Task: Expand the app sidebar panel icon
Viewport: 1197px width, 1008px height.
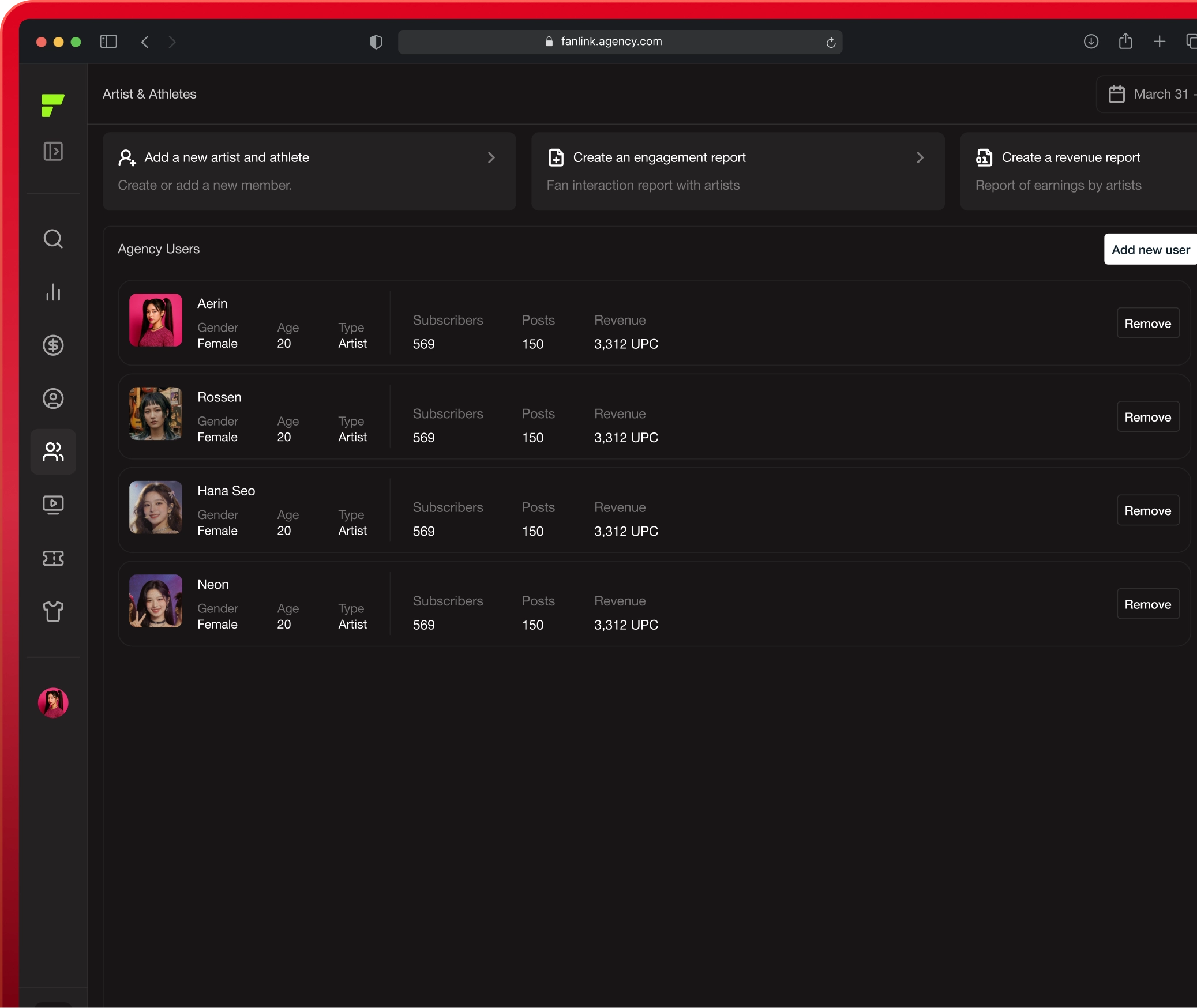Action: [53, 151]
